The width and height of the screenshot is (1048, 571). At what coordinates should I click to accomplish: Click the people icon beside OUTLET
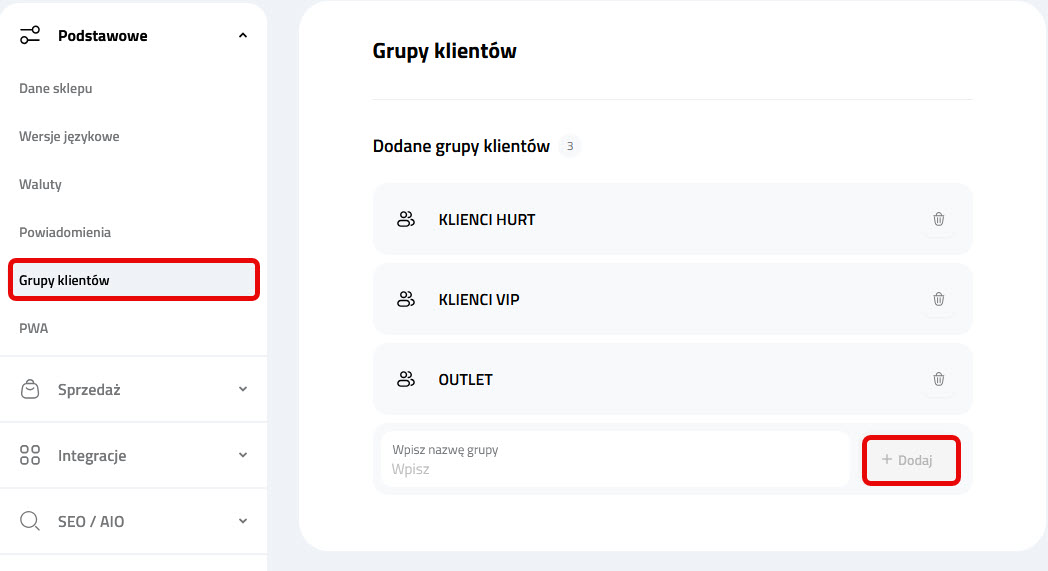(x=406, y=379)
